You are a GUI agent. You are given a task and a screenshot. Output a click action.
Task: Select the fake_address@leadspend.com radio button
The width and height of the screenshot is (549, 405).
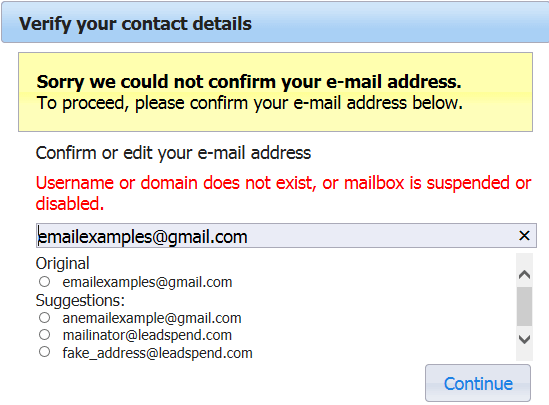(x=44, y=352)
